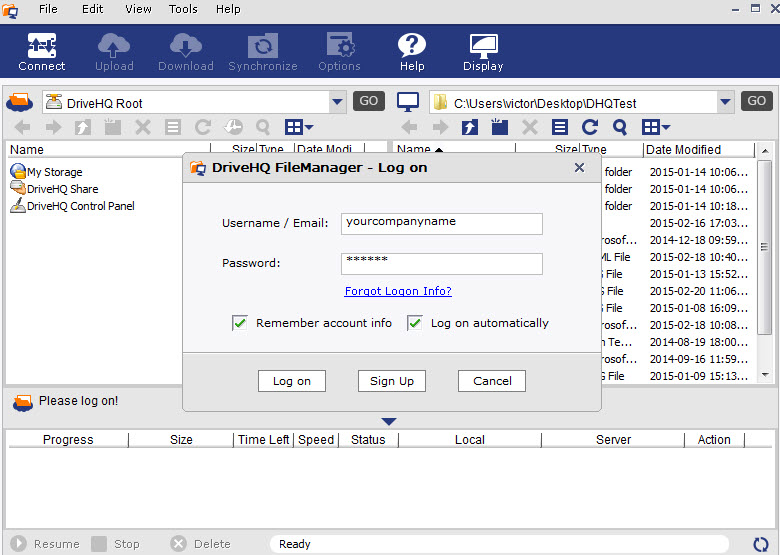
Task: Open the remote view mode dropdown
Action: 299,127
